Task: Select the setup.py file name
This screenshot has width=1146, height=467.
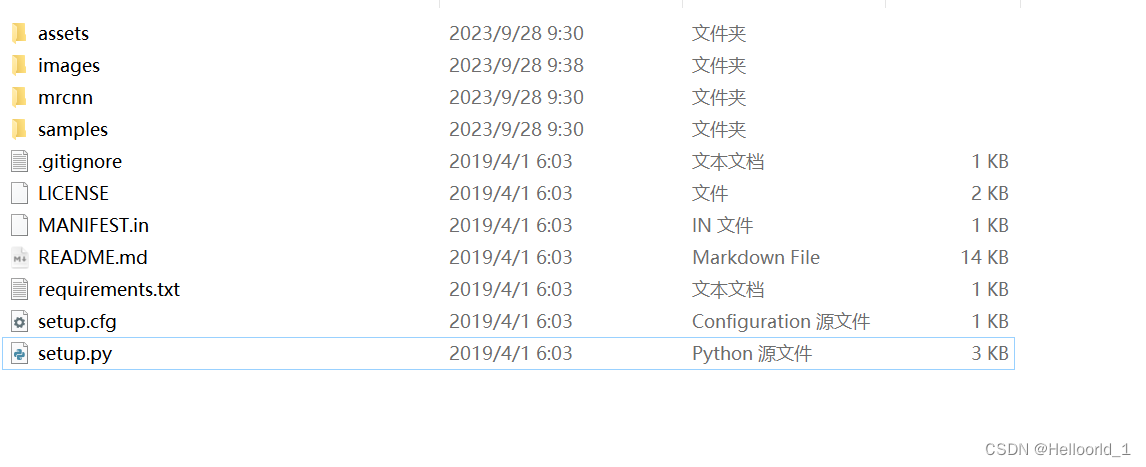Action: [x=75, y=354]
